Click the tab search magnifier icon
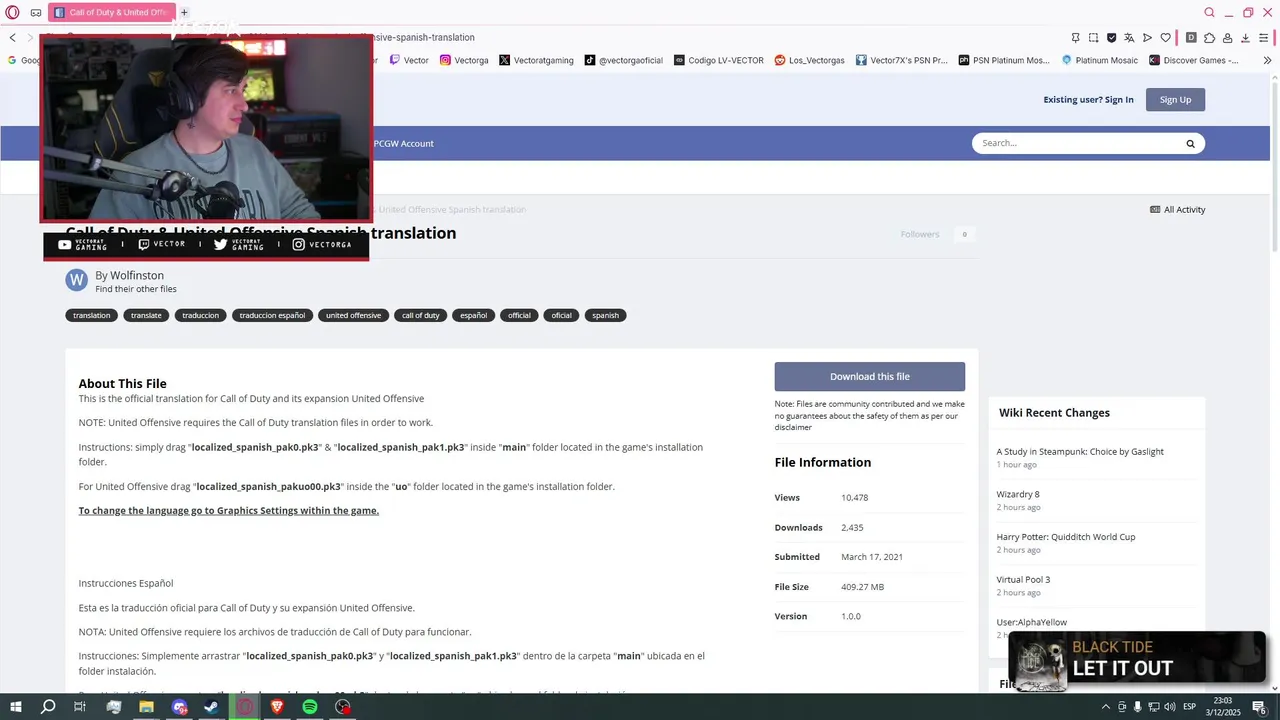 point(1210,12)
